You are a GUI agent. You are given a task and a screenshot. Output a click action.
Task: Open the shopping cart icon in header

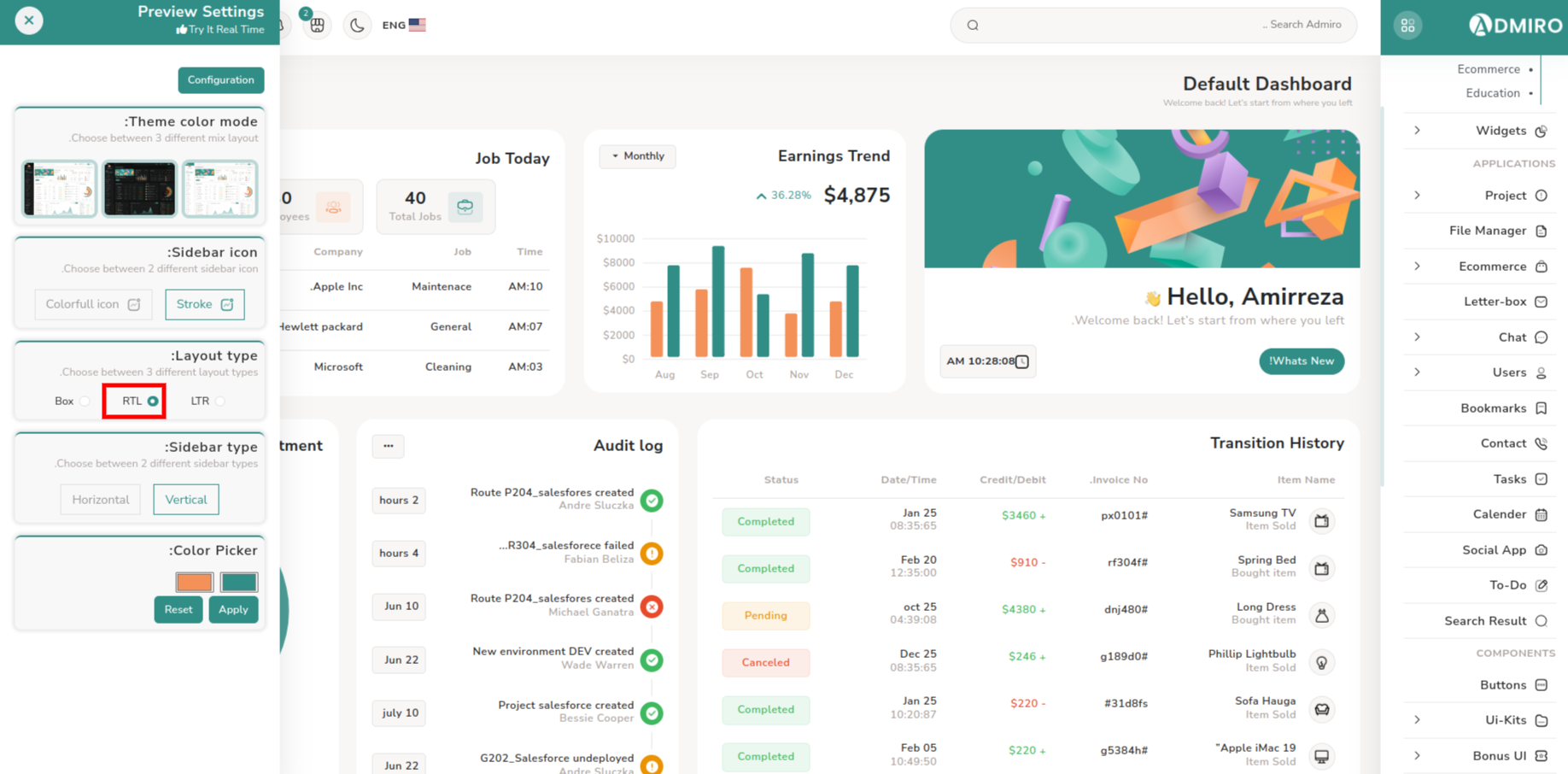[x=317, y=26]
